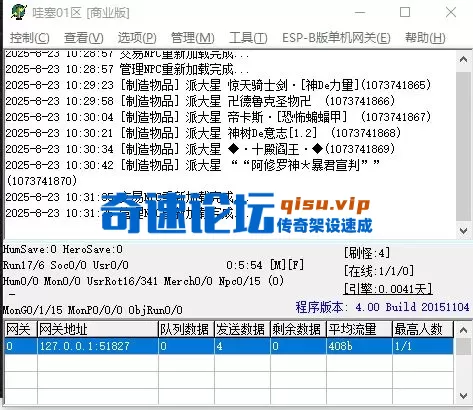Click the [刷怪:4] status label

click(367, 253)
